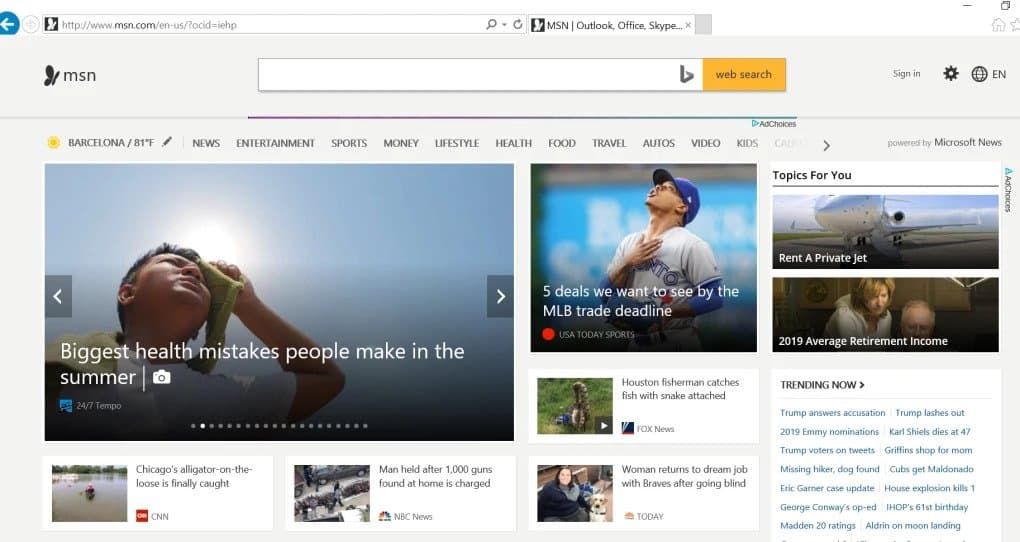Click the web search button
The image size is (1020, 542).
coord(744,75)
